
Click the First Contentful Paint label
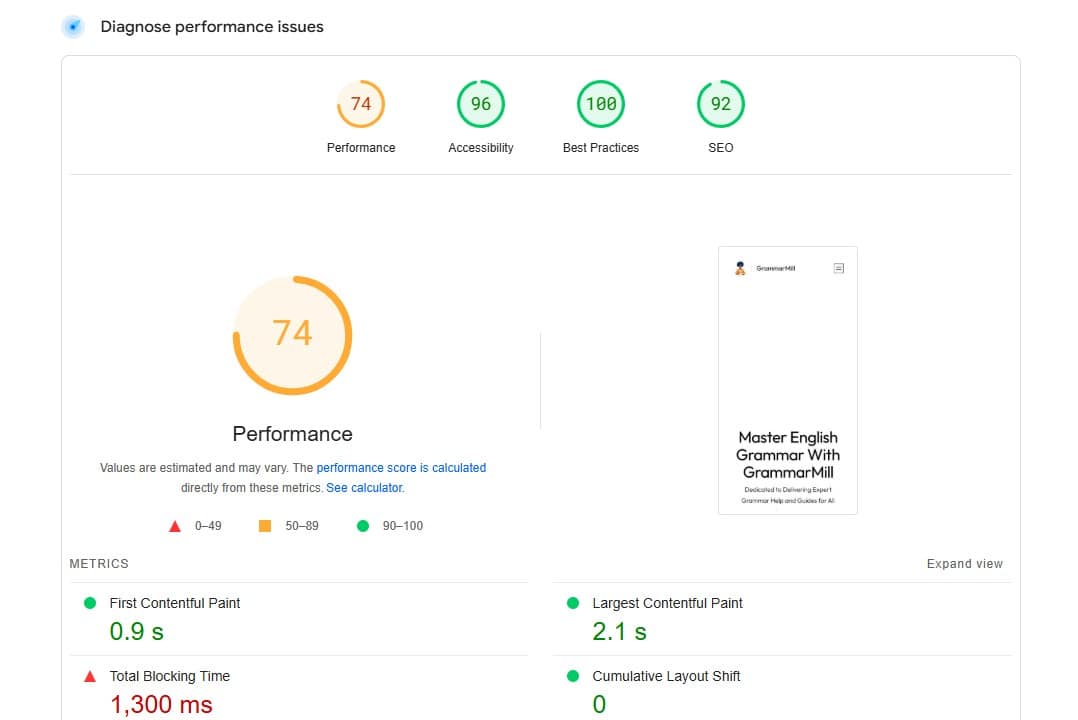coord(175,603)
